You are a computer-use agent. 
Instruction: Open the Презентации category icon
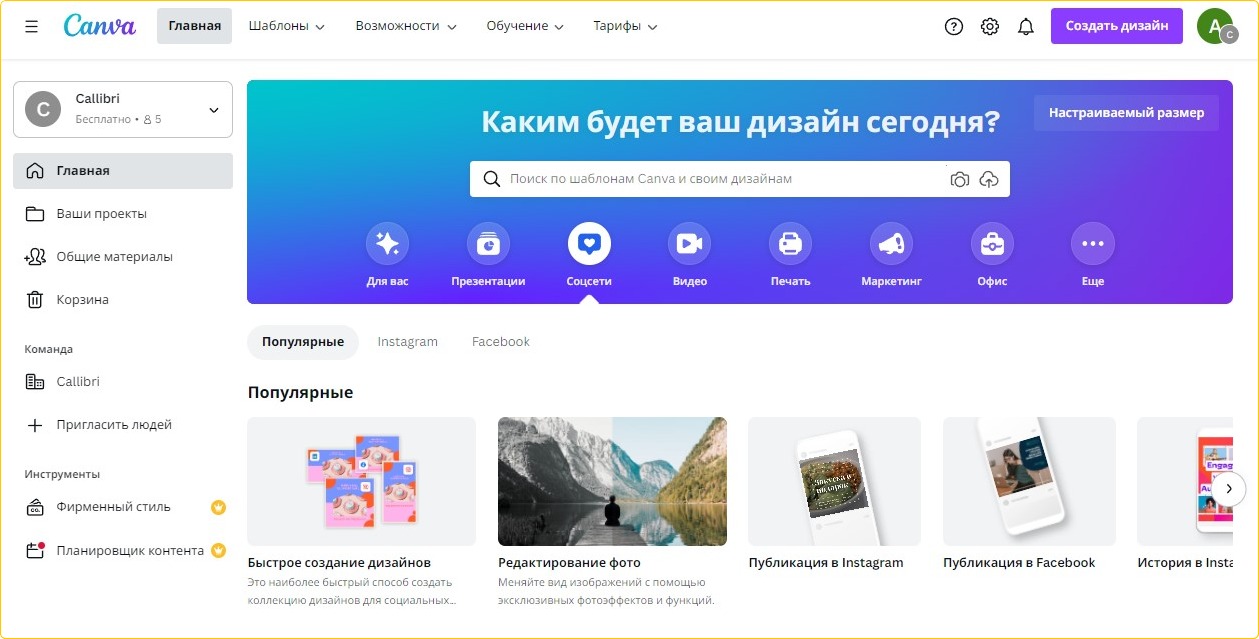point(488,243)
